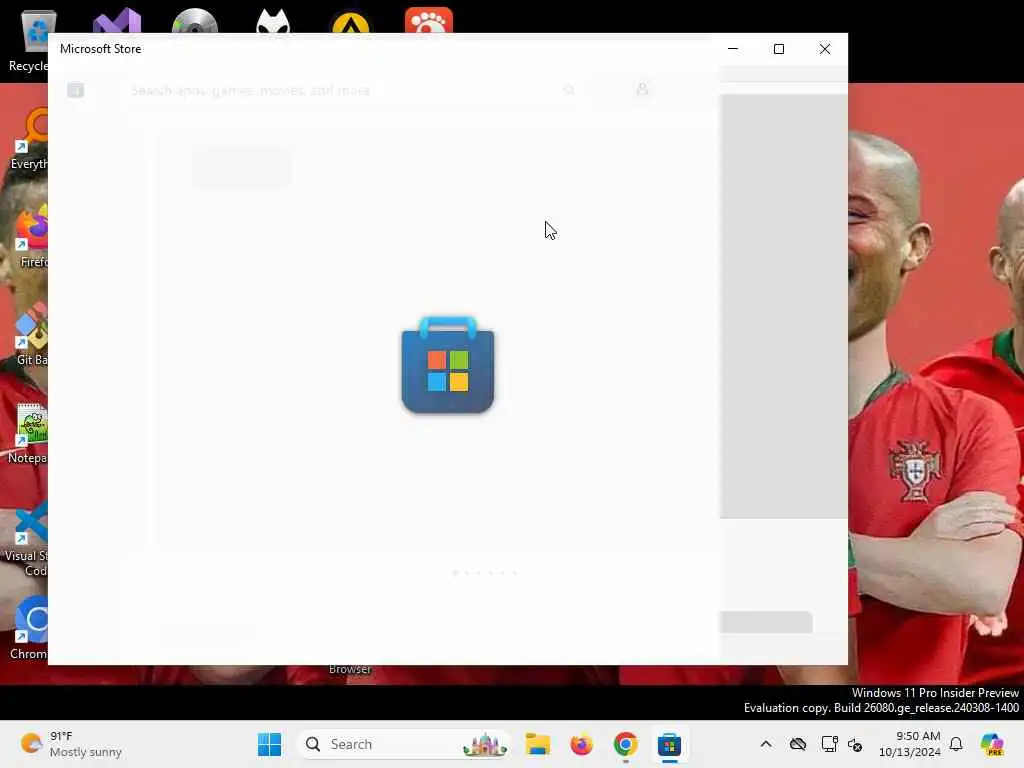Viewport: 1024px width, 768px height.
Task: Click the faded Store search field
Action: point(353,90)
